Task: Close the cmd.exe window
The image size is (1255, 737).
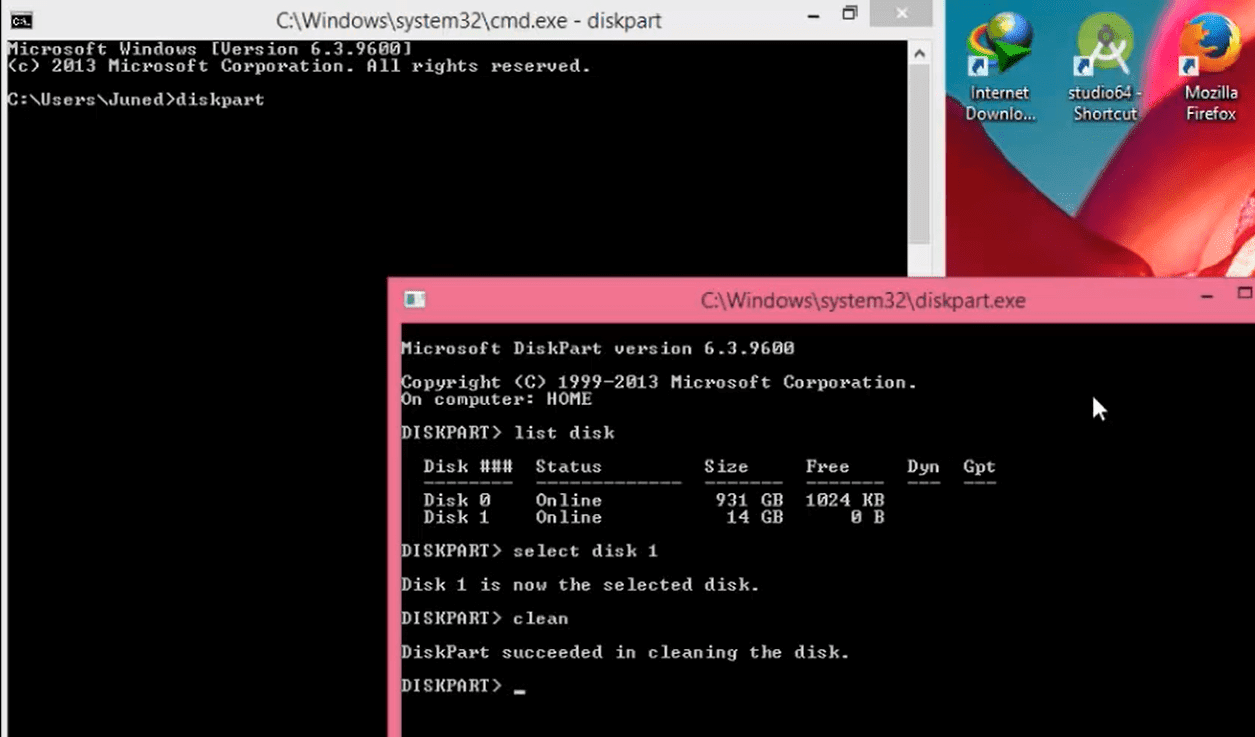Action: 903,14
